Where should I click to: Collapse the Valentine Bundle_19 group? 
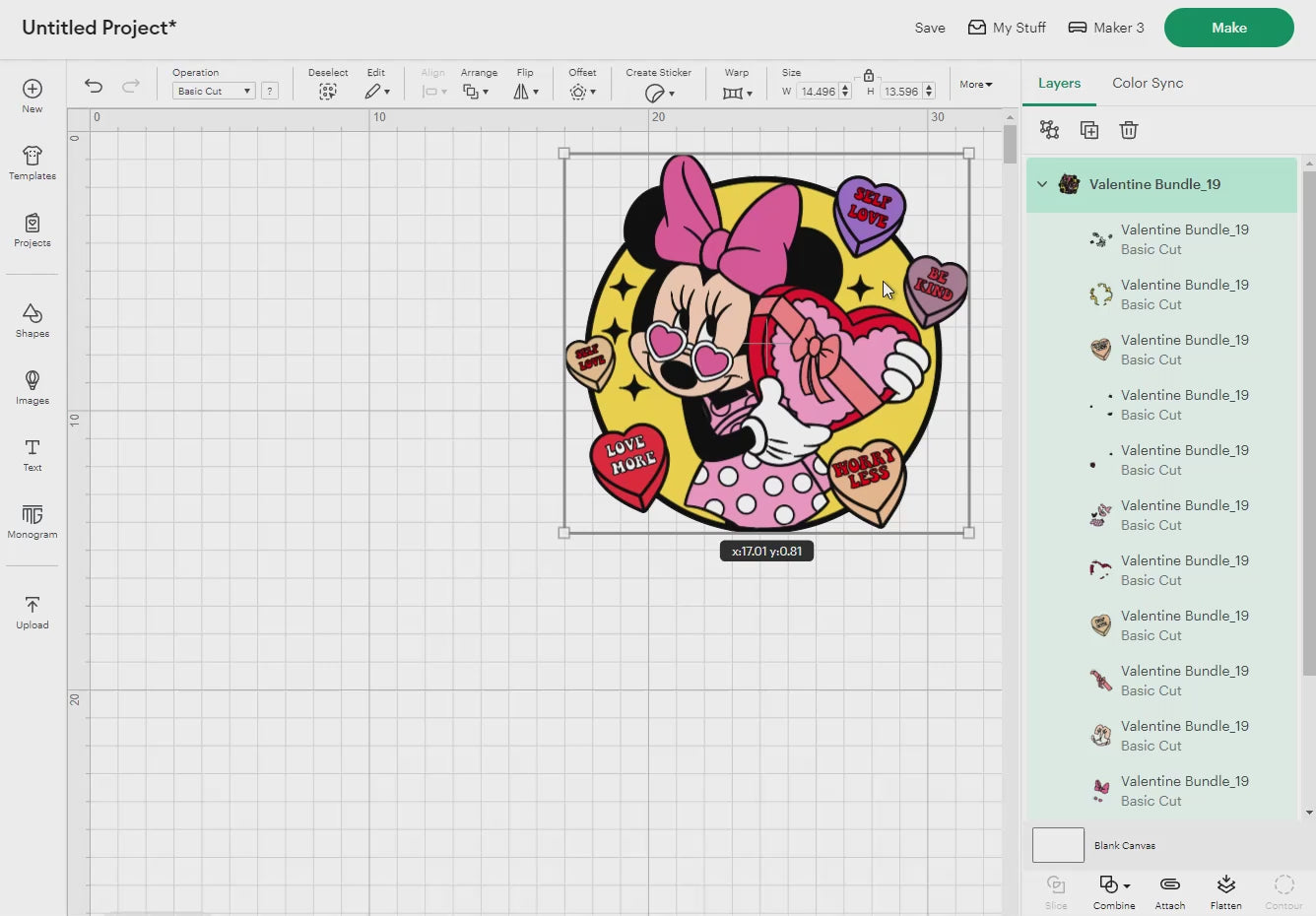tap(1042, 184)
